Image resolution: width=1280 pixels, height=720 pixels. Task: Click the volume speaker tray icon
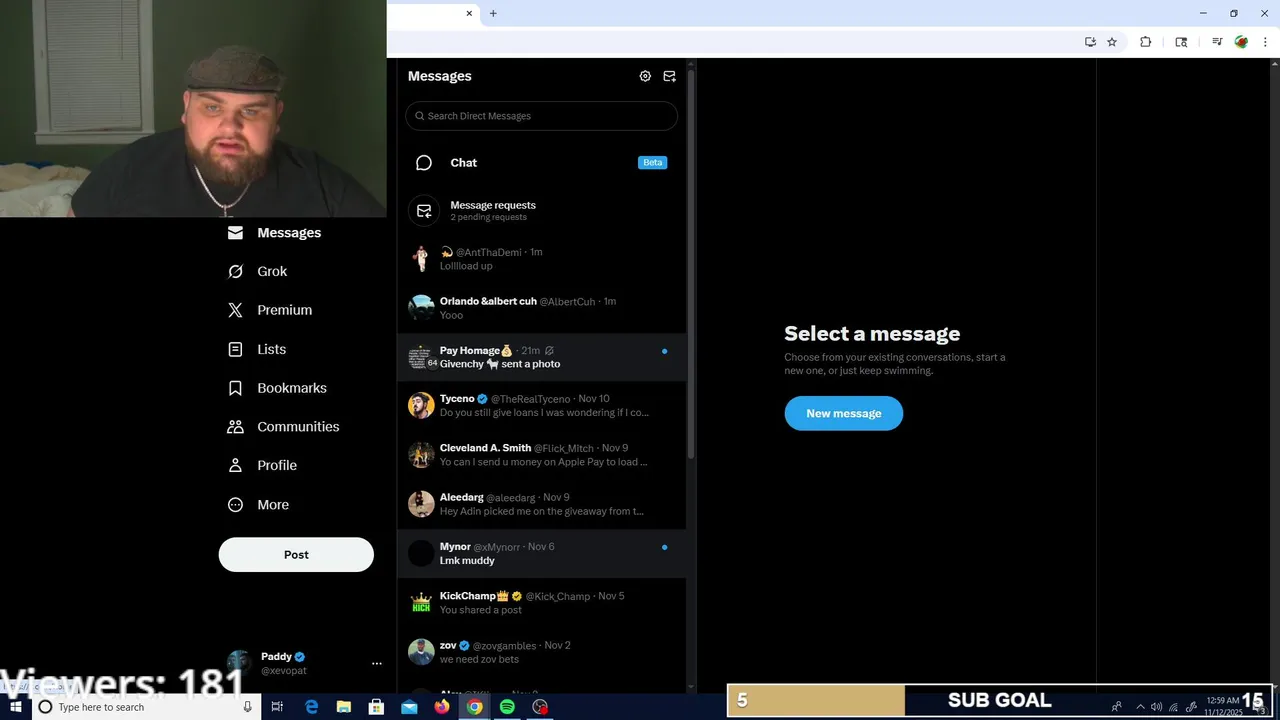pos(1156,707)
